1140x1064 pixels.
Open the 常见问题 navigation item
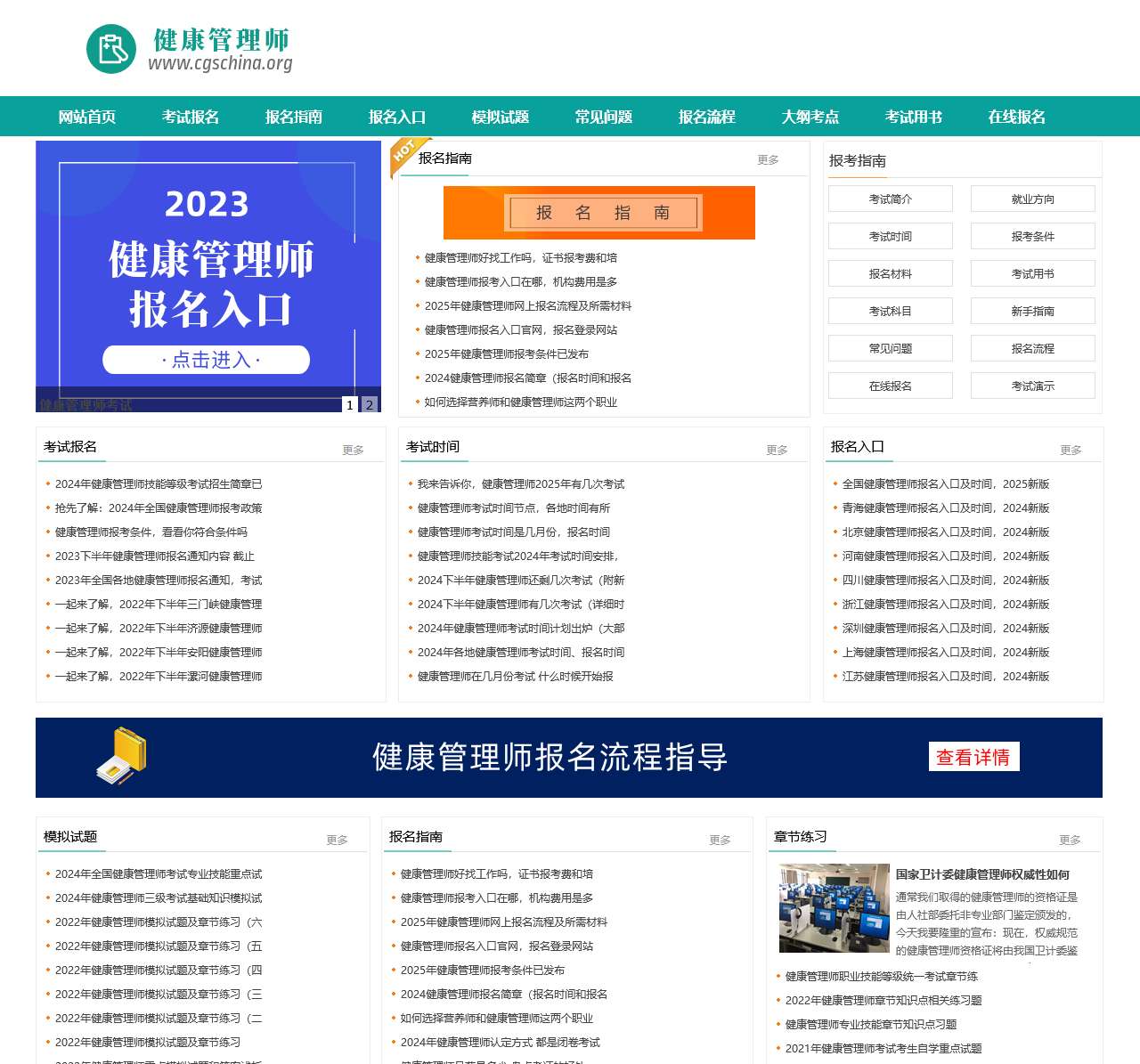[x=603, y=117]
